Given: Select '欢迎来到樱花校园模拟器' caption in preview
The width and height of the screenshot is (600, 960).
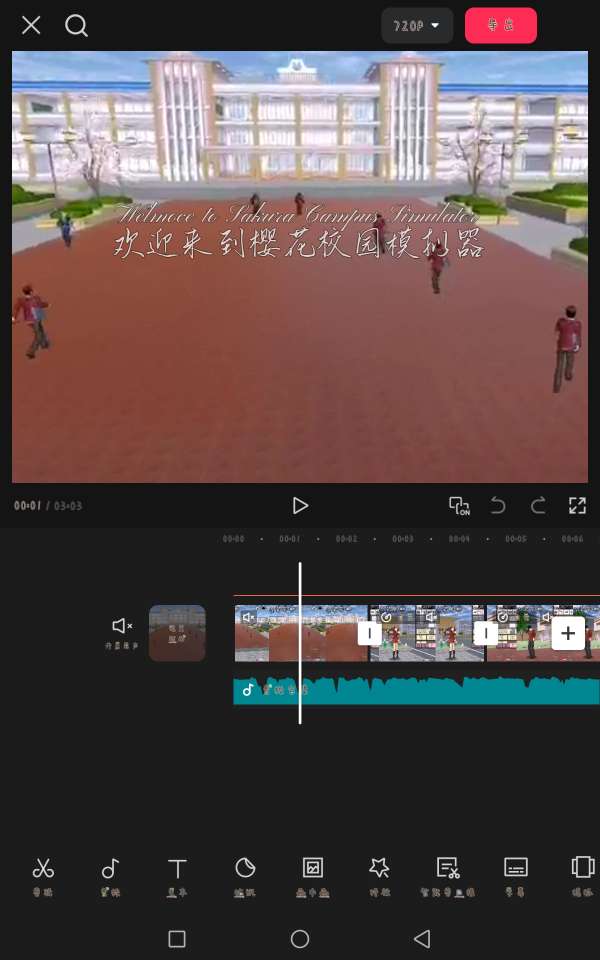Looking at the screenshot, I should 299,244.
